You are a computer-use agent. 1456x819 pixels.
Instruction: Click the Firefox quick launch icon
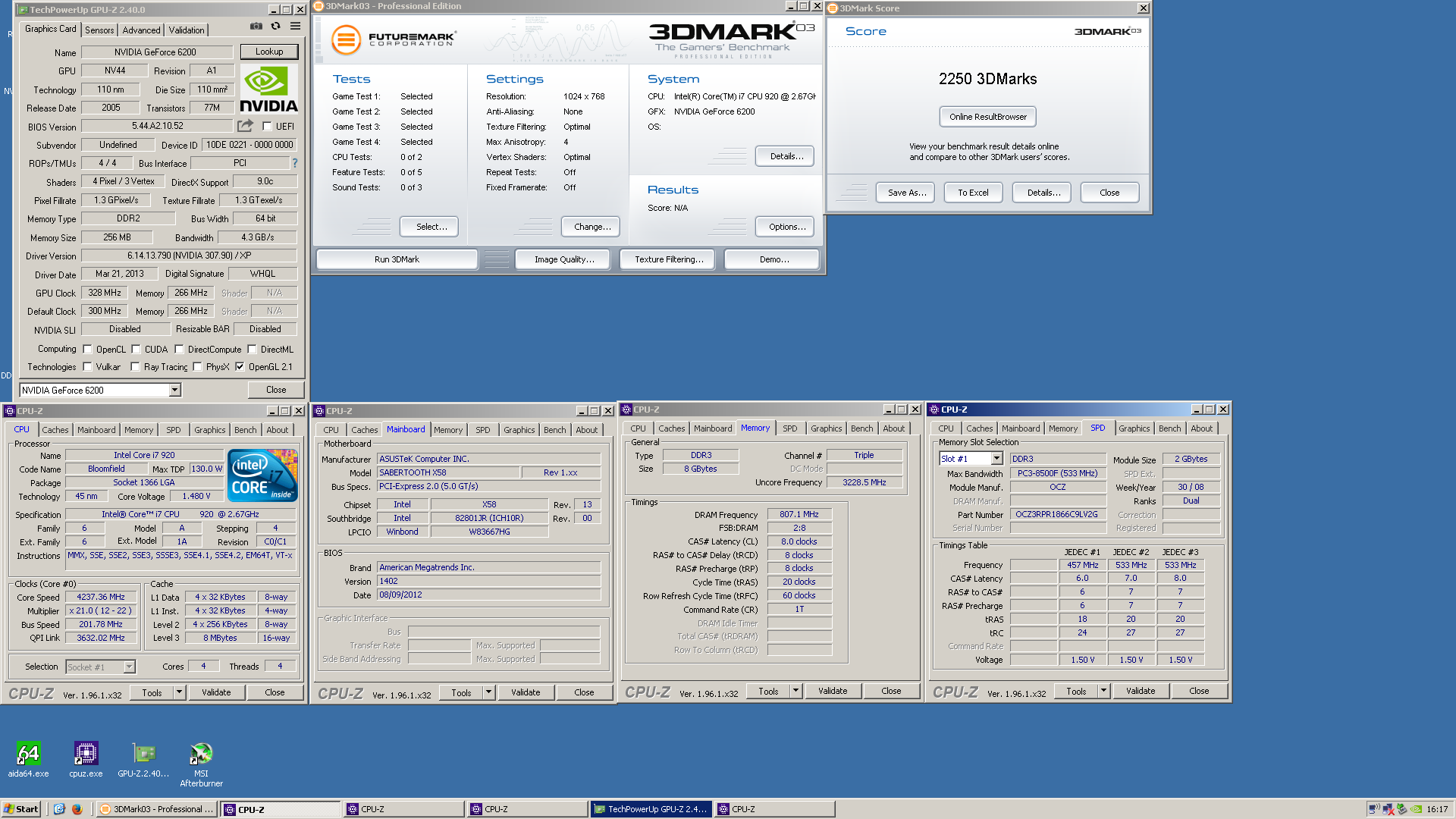click(x=77, y=809)
